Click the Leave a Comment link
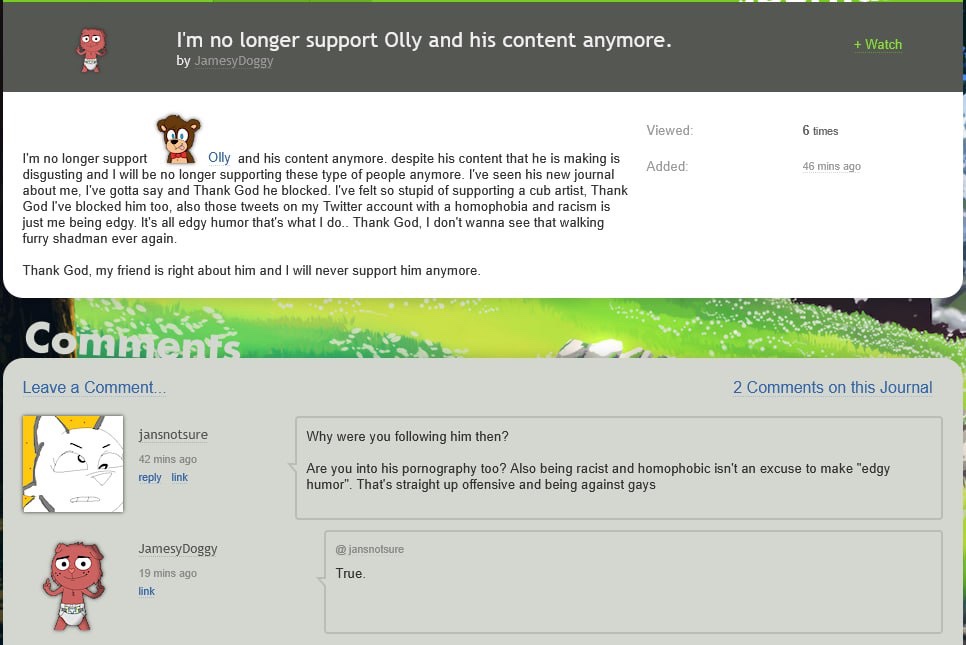The width and height of the screenshot is (966, 645). 94,388
